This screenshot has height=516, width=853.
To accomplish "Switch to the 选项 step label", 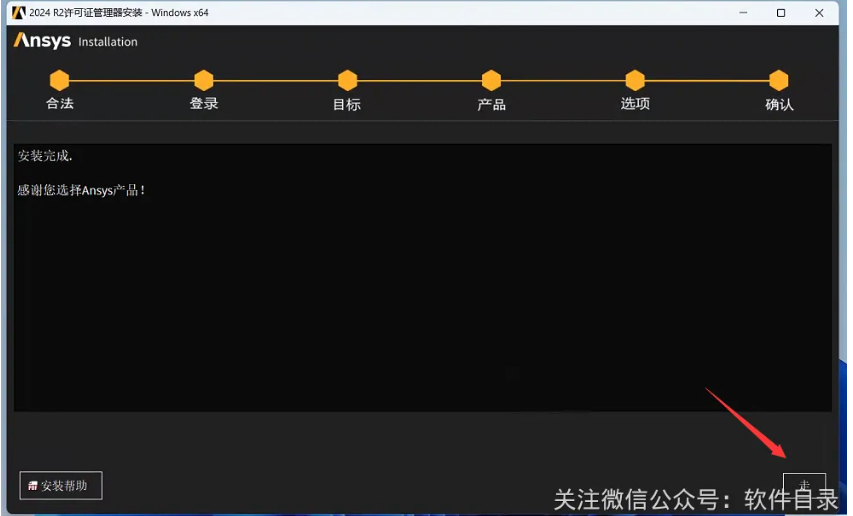I will click(x=635, y=103).
